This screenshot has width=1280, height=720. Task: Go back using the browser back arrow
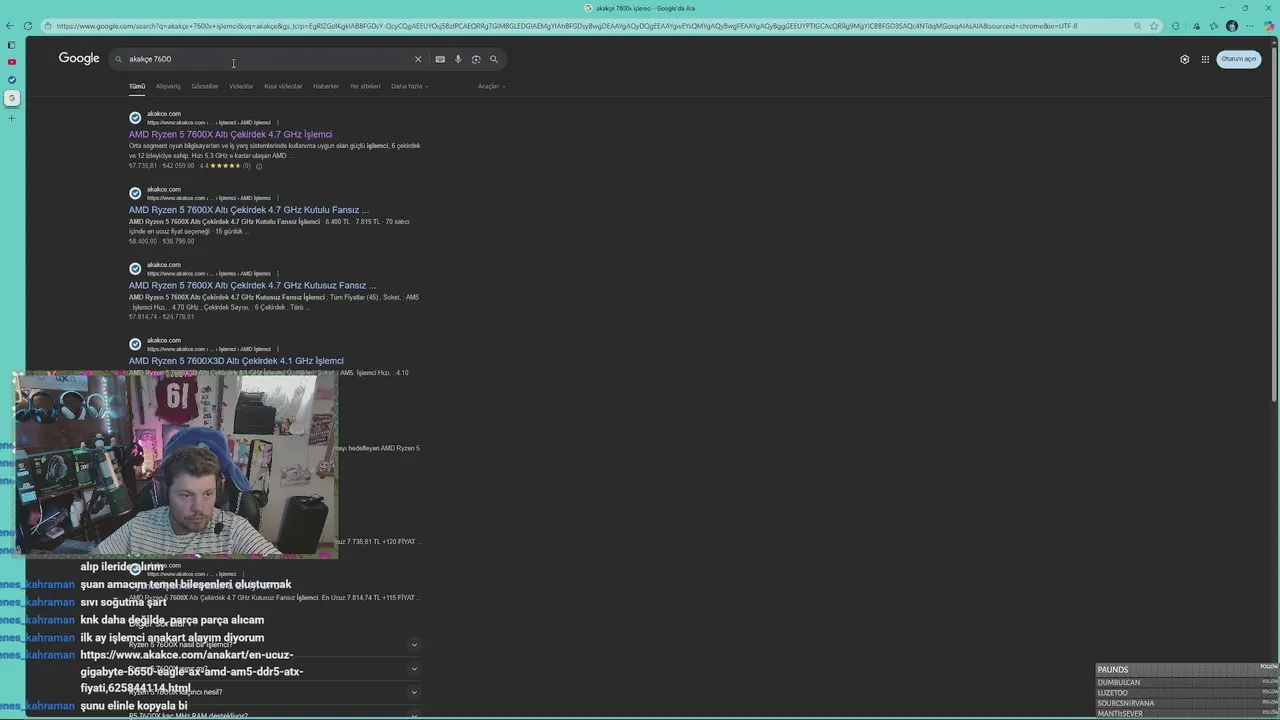pos(10,26)
